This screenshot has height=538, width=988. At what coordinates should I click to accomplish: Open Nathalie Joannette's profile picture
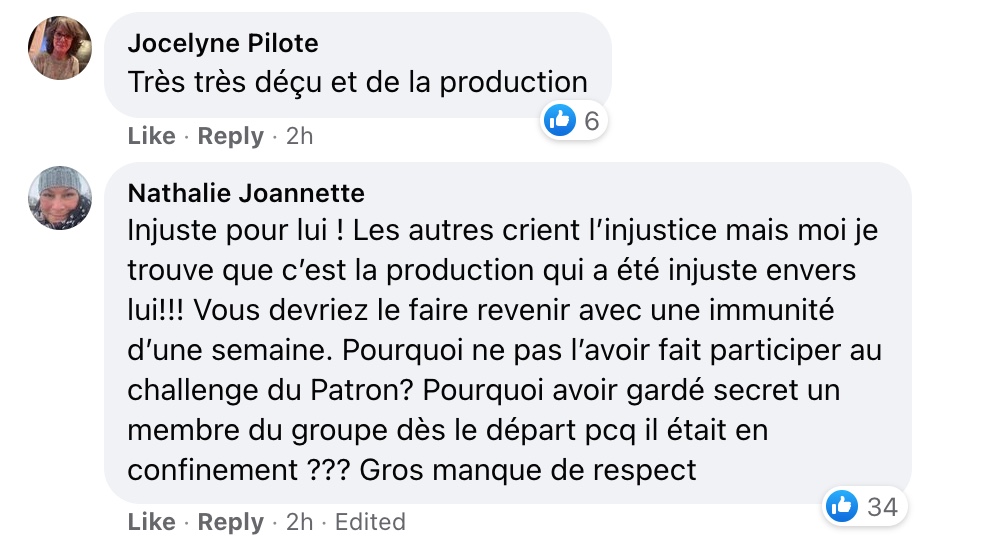[60, 198]
